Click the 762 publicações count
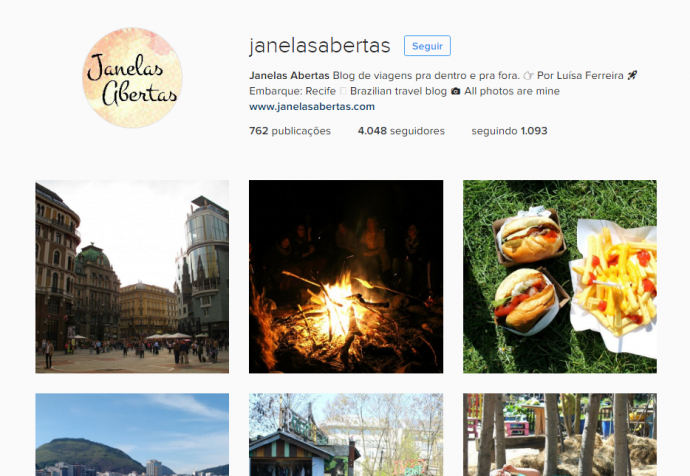 (290, 131)
